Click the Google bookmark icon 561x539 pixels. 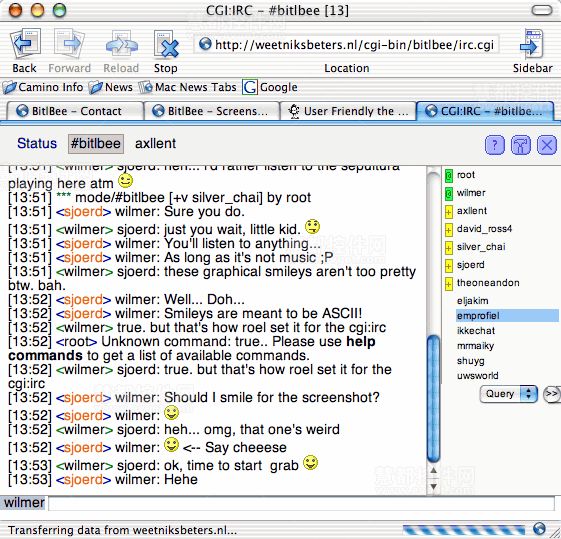(x=250, y=87)
